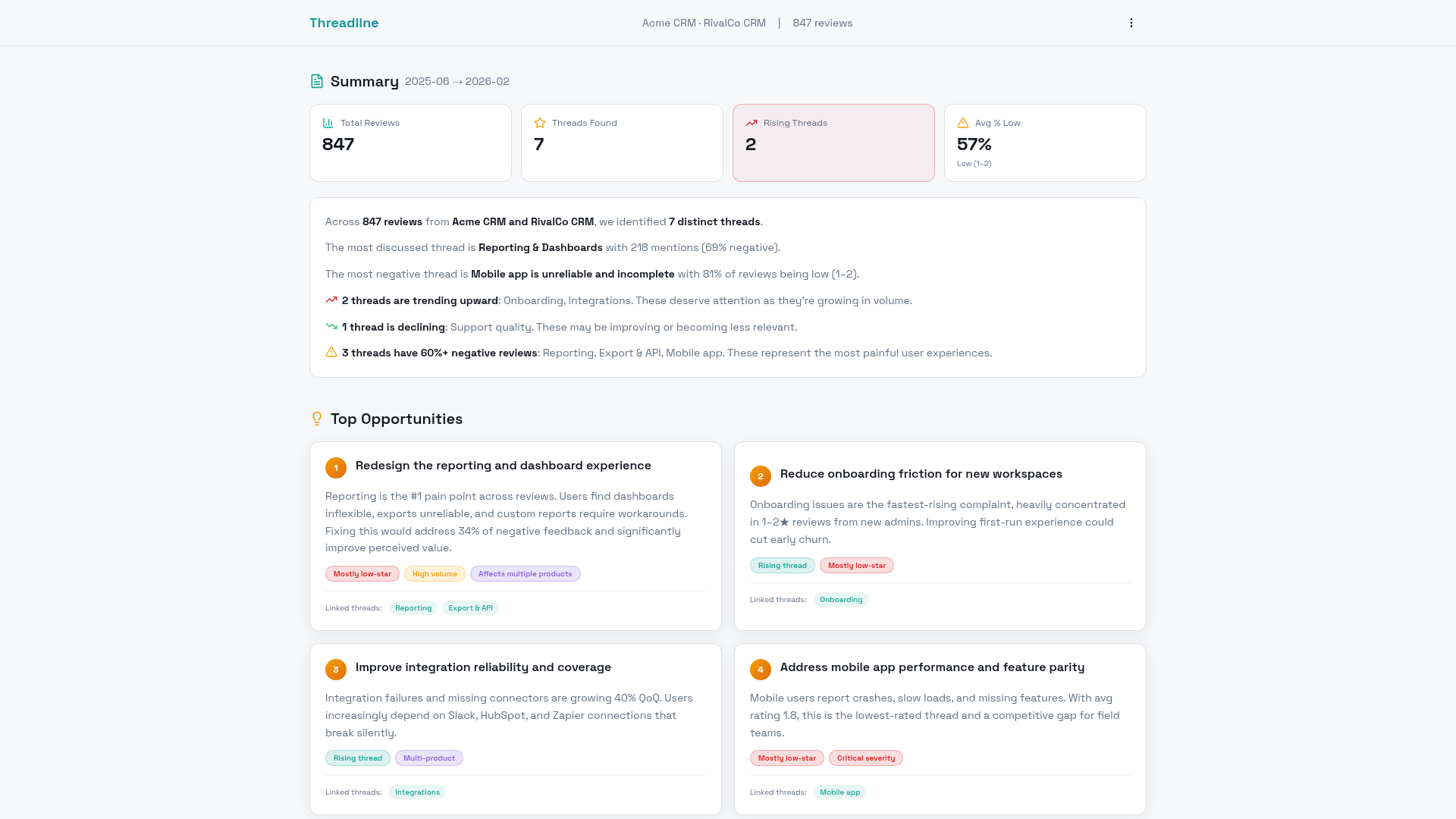
Task: Click the date range '2025-06 → 2026-02'
Action: pos(457,81)
